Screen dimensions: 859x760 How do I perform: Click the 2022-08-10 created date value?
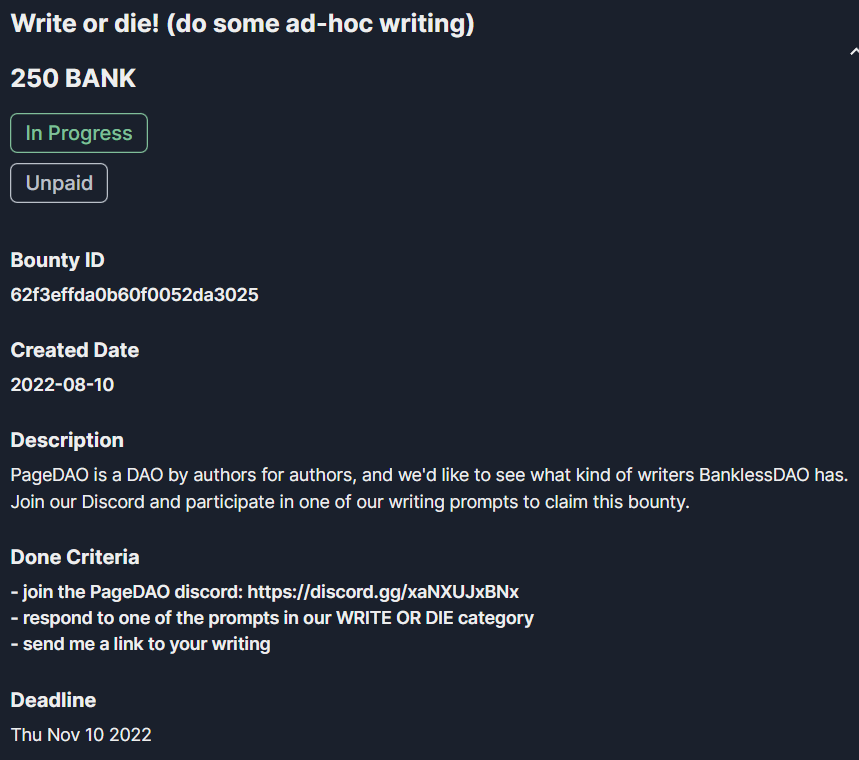(x=62, y=384)
